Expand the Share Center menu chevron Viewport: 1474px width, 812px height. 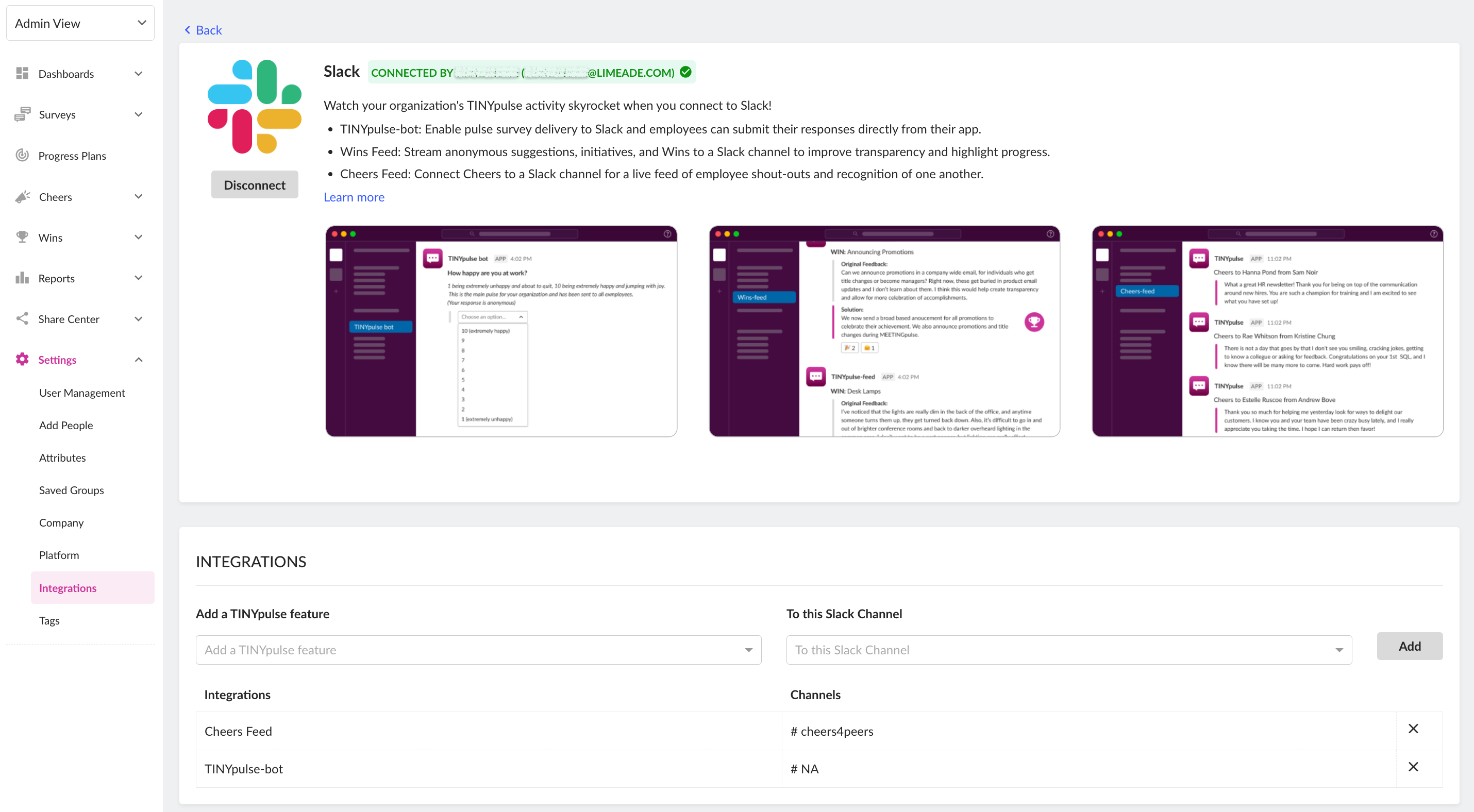pos(139,319)
